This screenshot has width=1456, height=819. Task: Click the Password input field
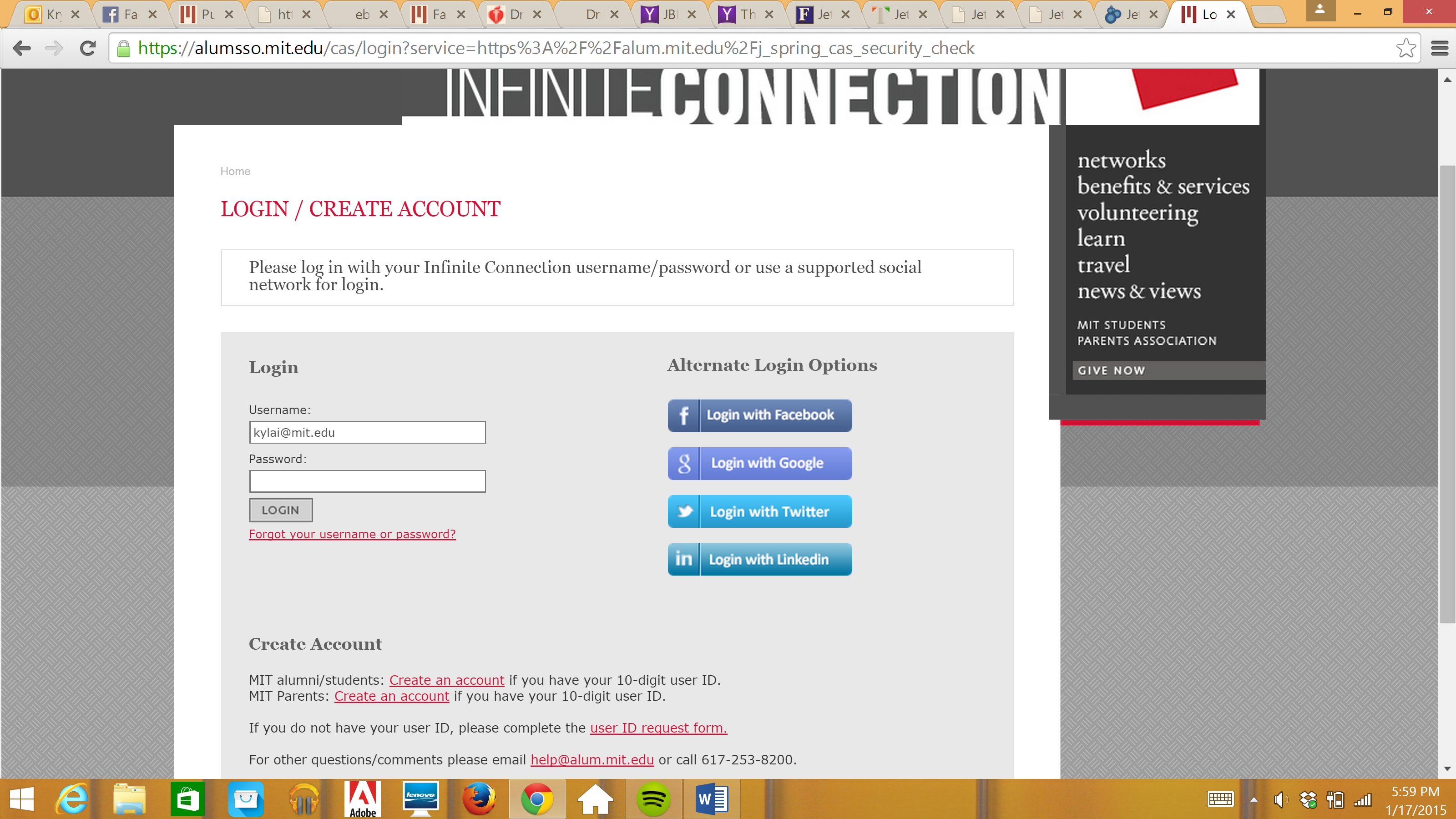(x=367, y=481)
